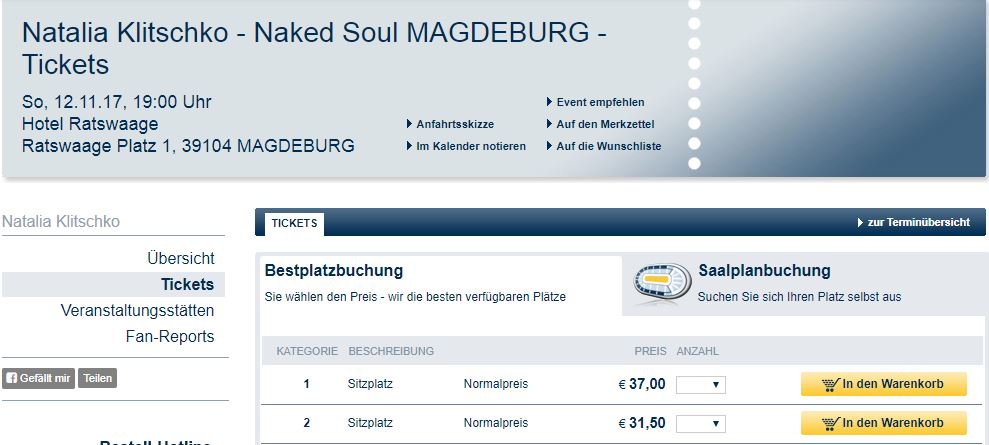Screen dimensions: 989x445
Task: Click the Facebook Gefällt mir button
Action: click(38, 378)
